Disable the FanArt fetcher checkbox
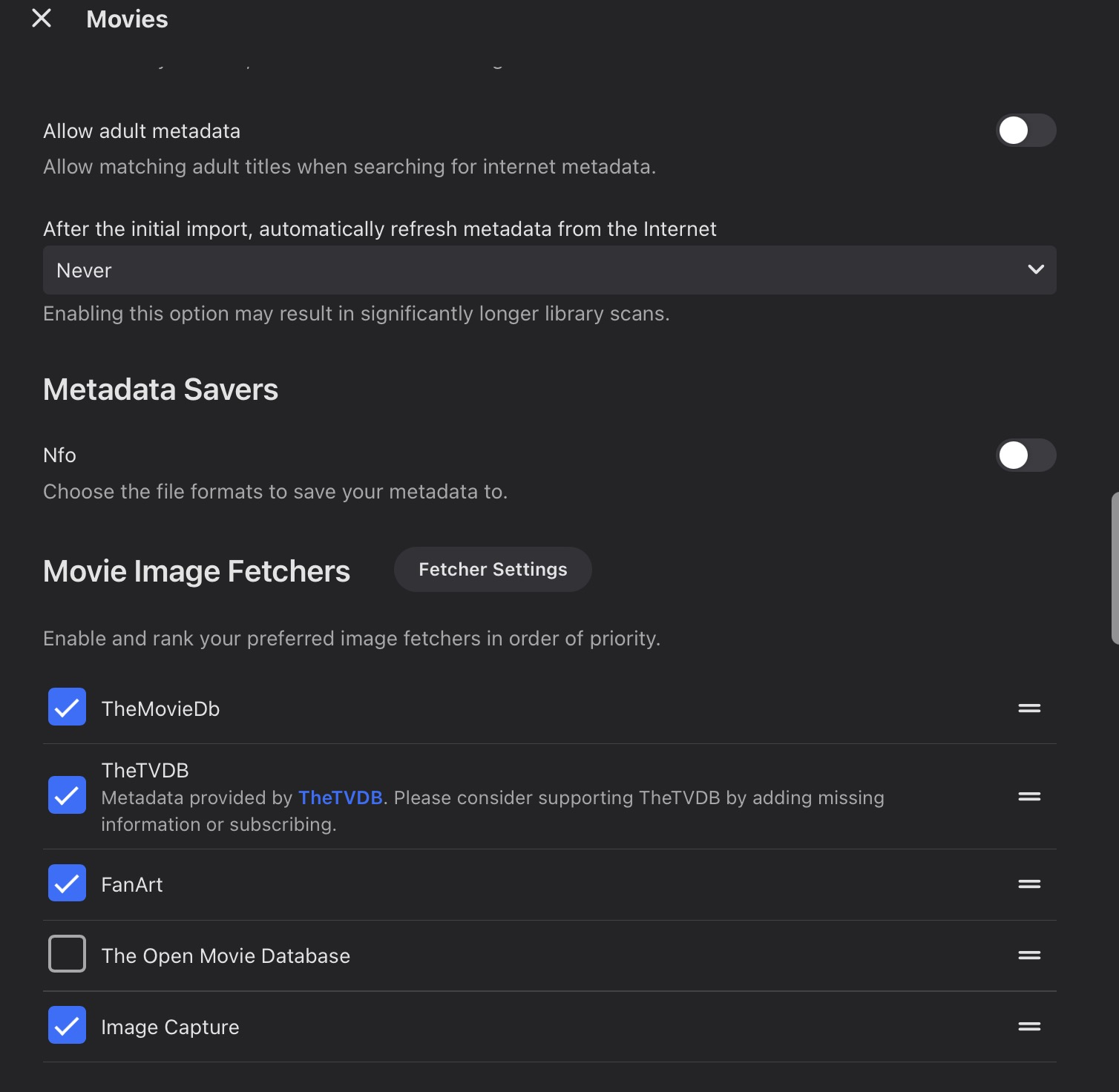The height and width of the screenshot is (1092, 1119). pos(67,883)
